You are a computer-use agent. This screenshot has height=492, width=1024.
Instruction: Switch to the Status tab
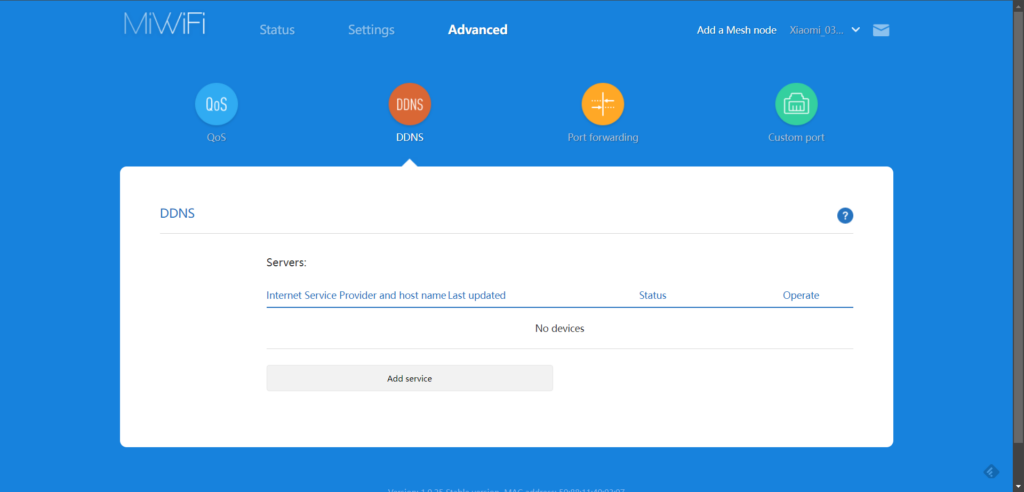click(x=277, y=30)
